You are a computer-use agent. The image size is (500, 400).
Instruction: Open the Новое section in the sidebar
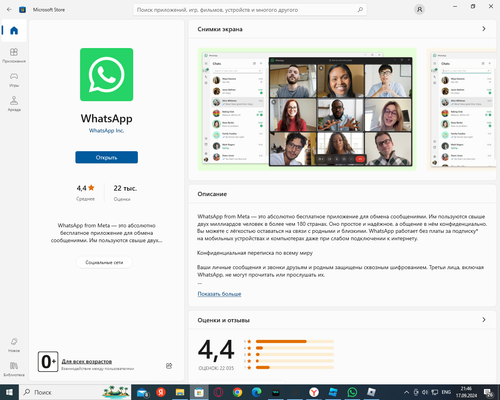14,345
